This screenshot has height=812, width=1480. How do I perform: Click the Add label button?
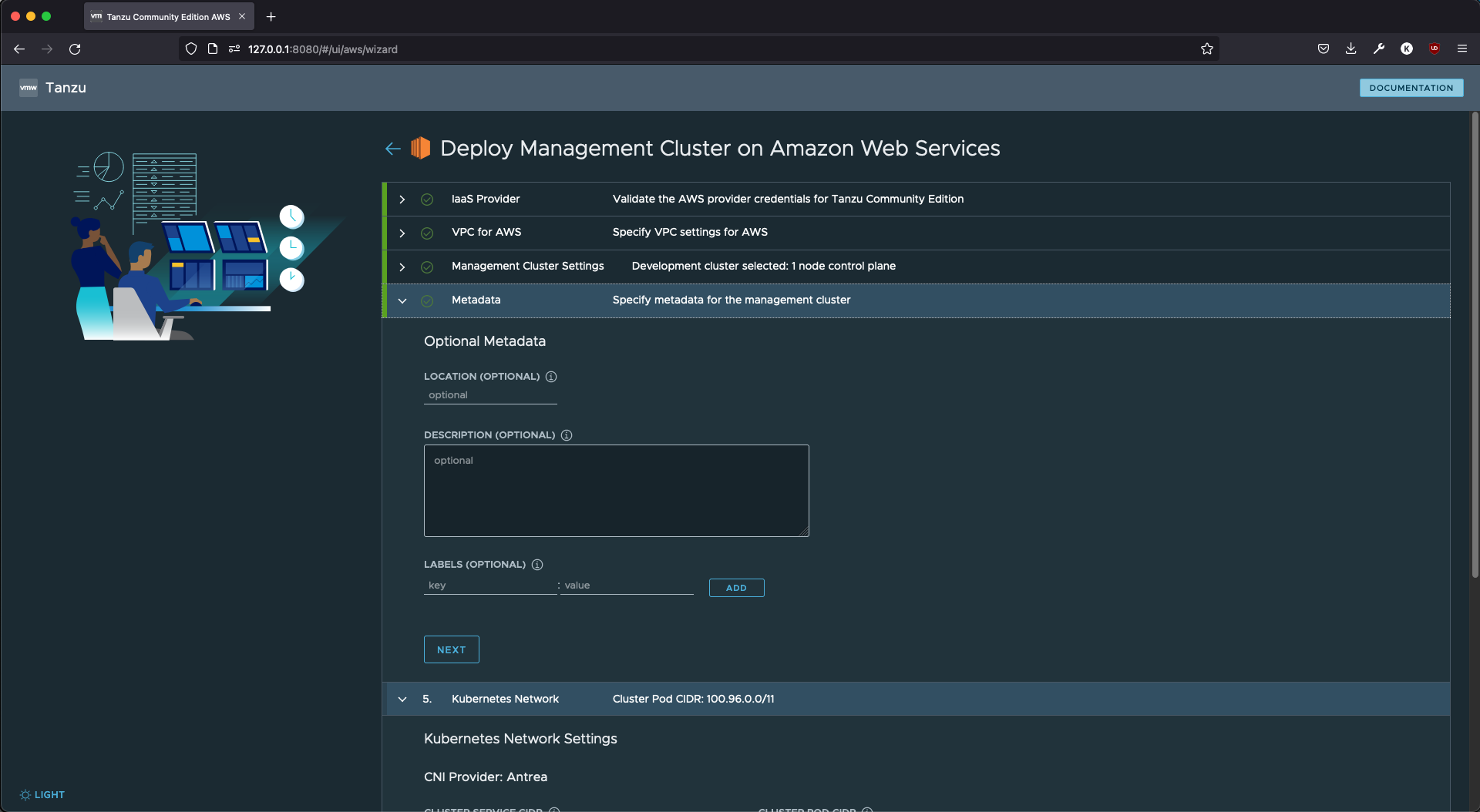[x=736, y=588]
